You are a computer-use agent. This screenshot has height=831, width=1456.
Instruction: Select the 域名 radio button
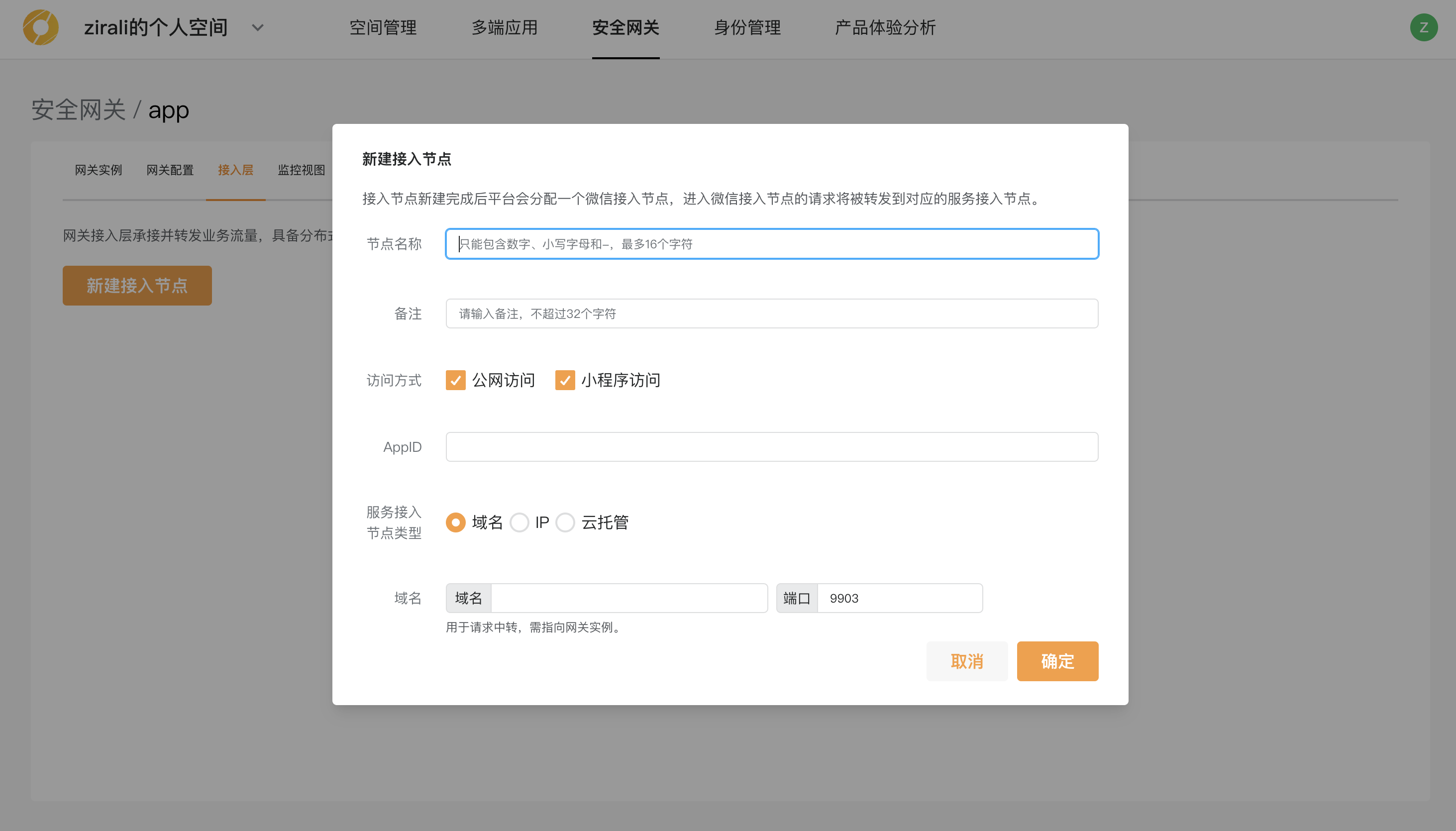(x=455, y=522)
